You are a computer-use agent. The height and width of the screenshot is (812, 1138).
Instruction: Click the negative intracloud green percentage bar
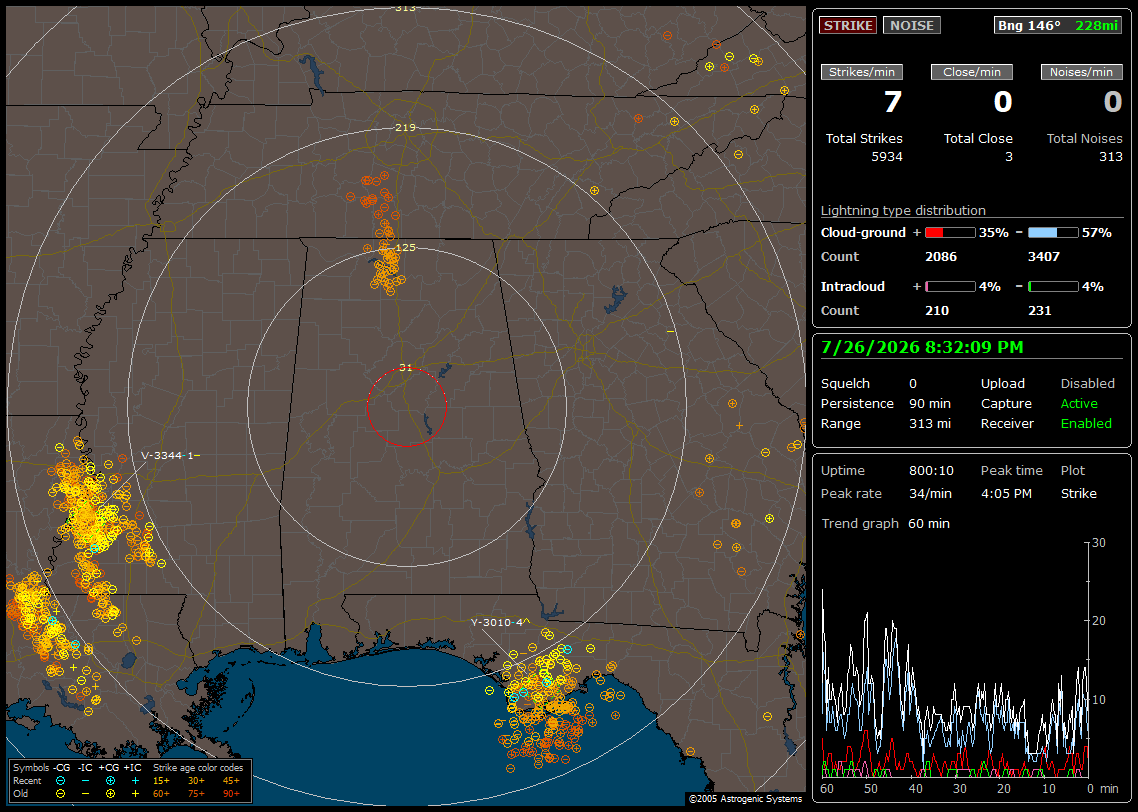(x=1053, y=287)
